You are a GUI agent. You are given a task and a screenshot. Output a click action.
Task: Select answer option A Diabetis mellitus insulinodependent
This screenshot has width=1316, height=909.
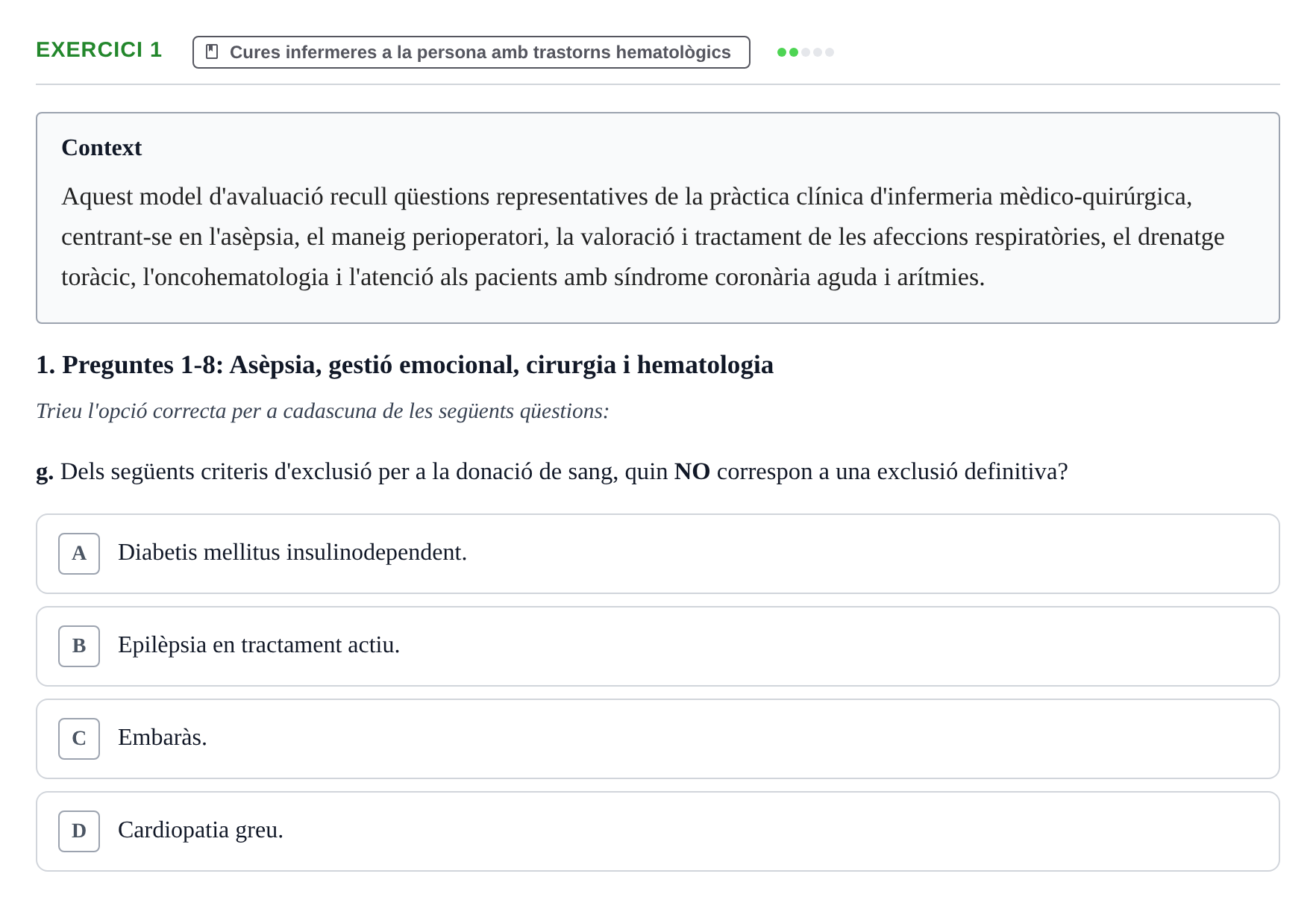[657, 554]
